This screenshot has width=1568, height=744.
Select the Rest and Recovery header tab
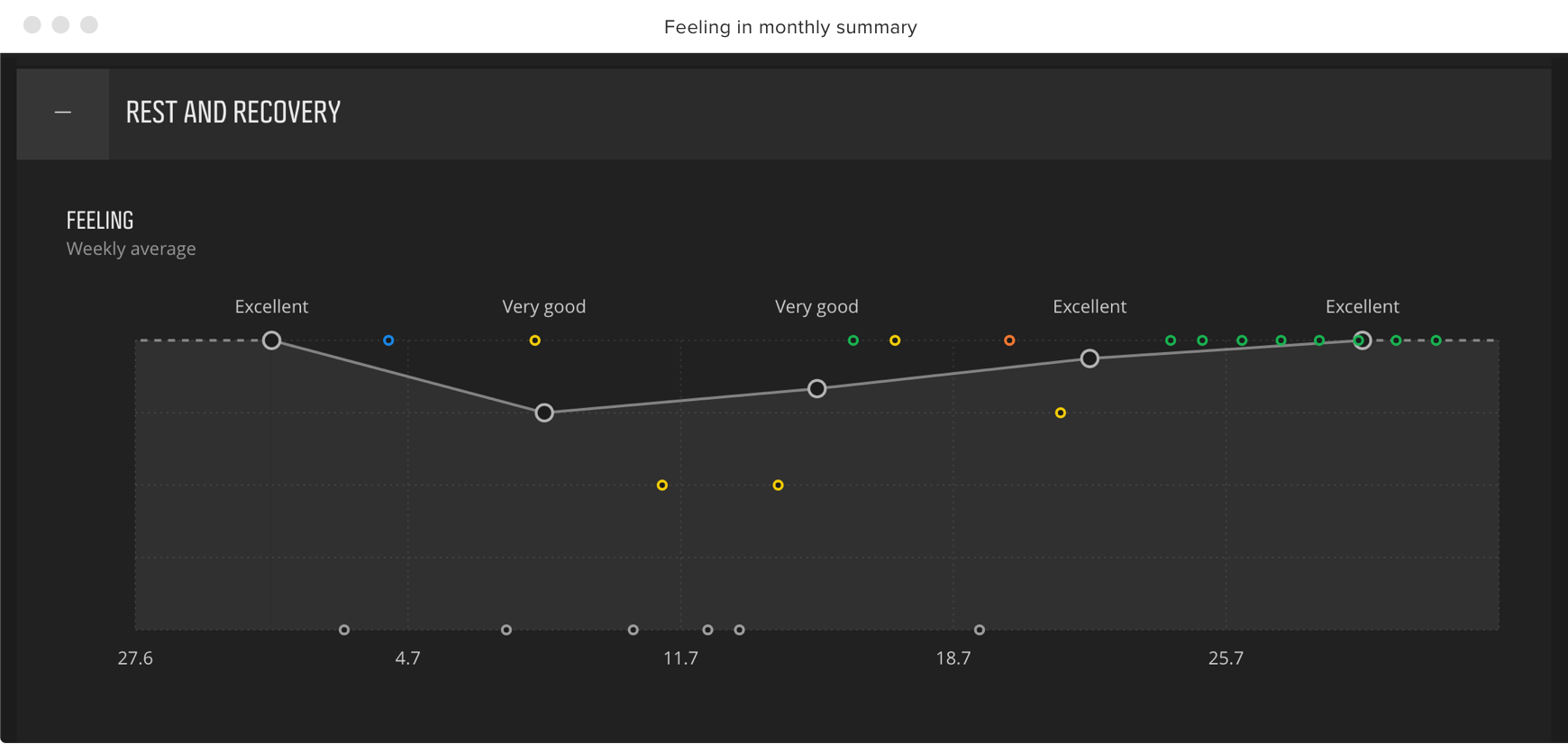(232, 112)
